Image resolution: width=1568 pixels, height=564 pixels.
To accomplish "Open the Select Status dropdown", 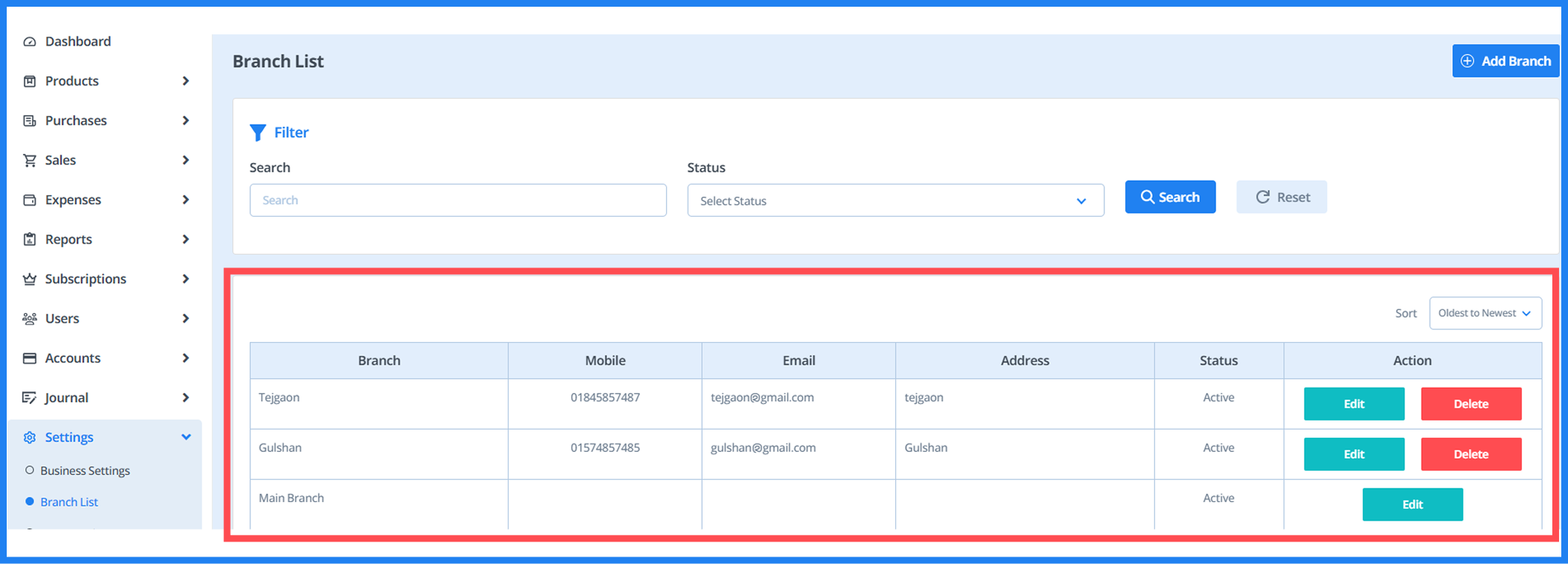I will (895, 201).
